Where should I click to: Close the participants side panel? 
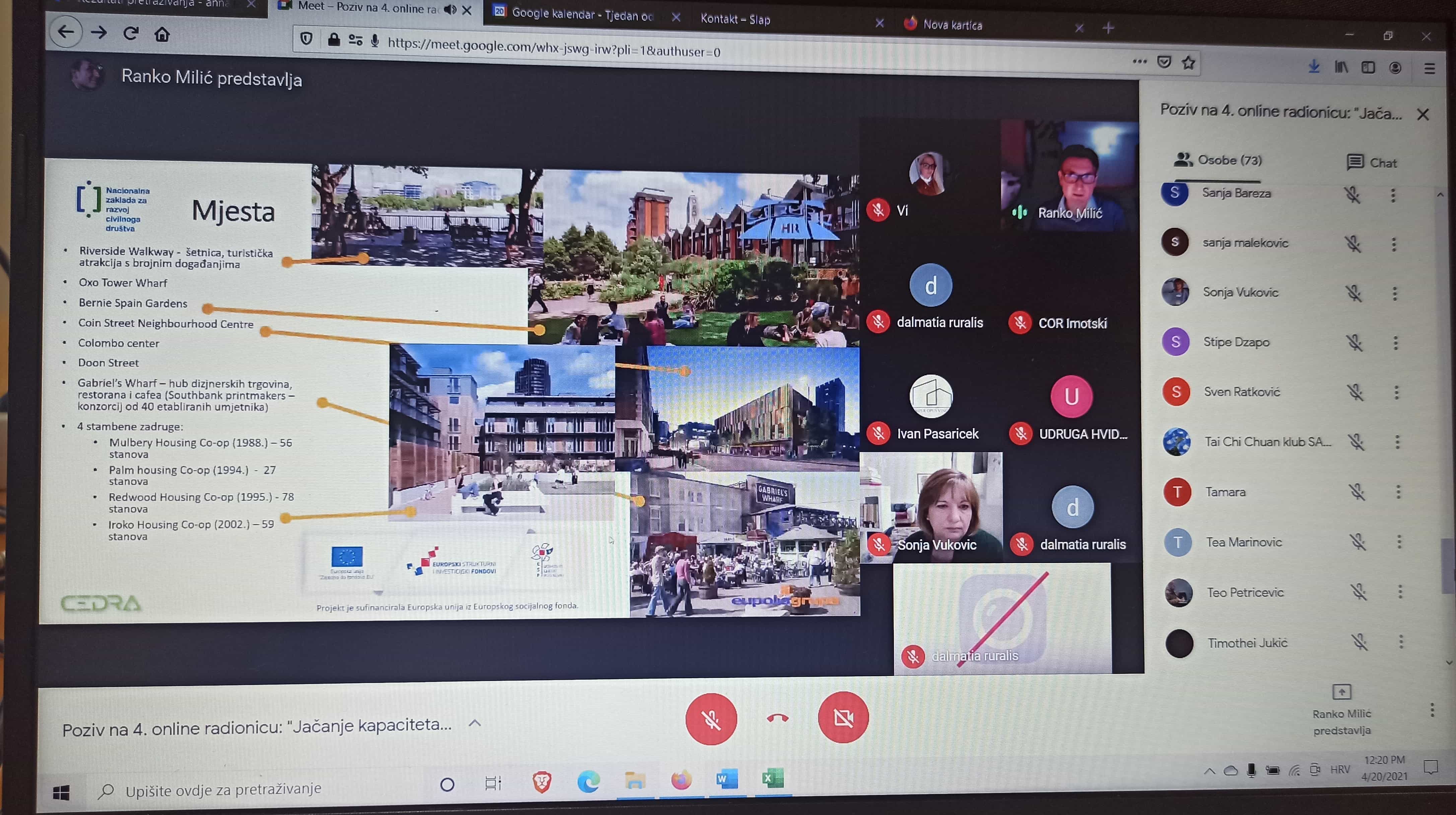pos(1423,115)
